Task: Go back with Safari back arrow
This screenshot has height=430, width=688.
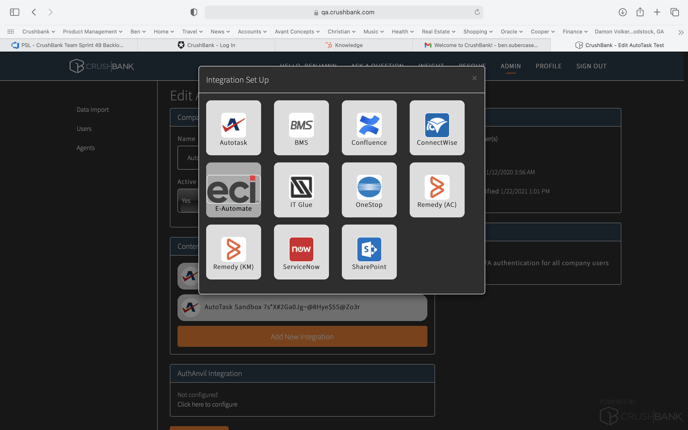Action: tap(34, 12)
